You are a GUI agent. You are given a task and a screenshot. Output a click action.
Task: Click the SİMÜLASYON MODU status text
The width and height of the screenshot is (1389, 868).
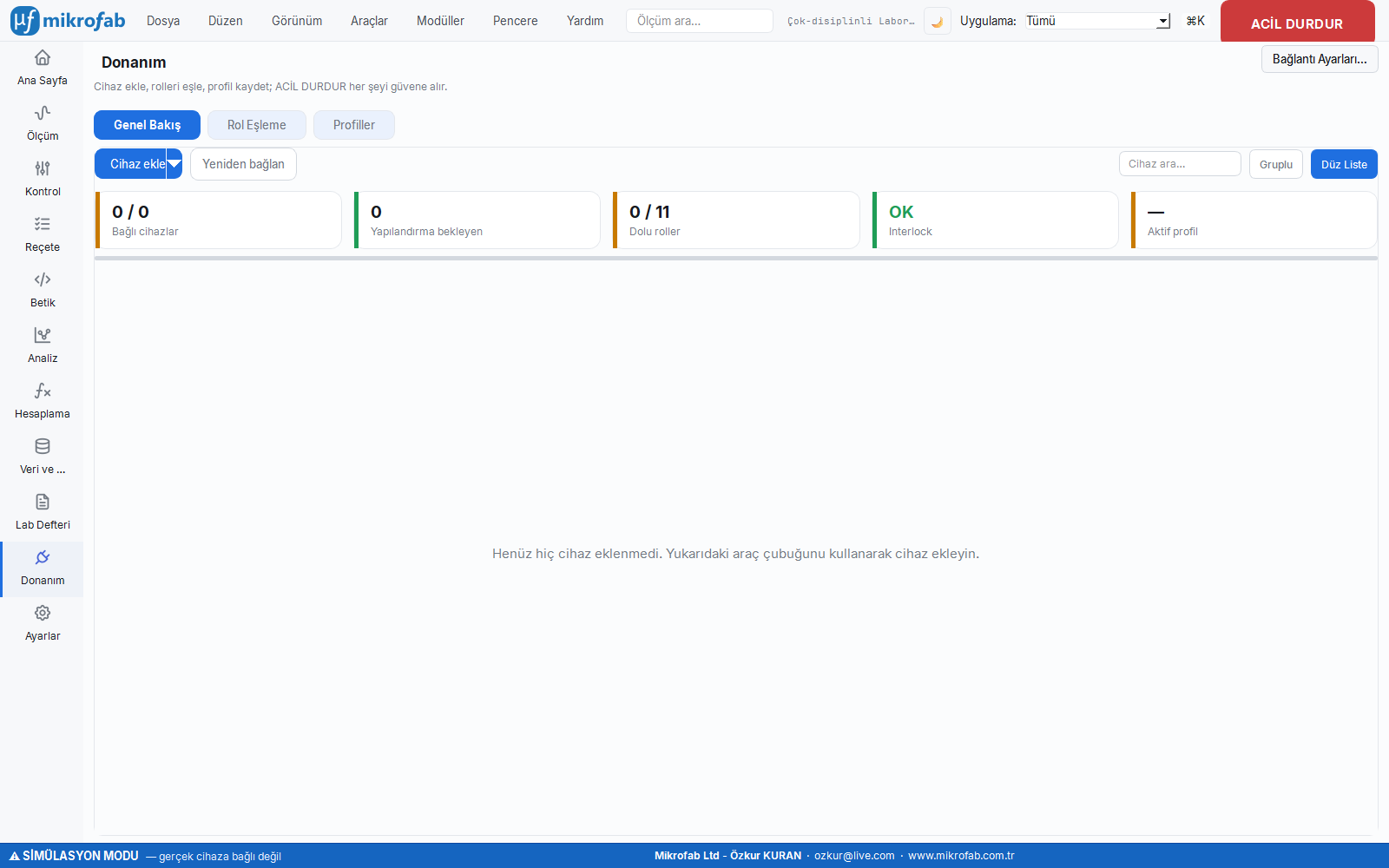tap(81, 856)
